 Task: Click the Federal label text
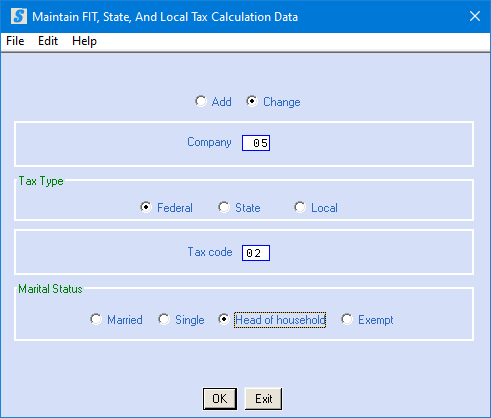point(175,208)
